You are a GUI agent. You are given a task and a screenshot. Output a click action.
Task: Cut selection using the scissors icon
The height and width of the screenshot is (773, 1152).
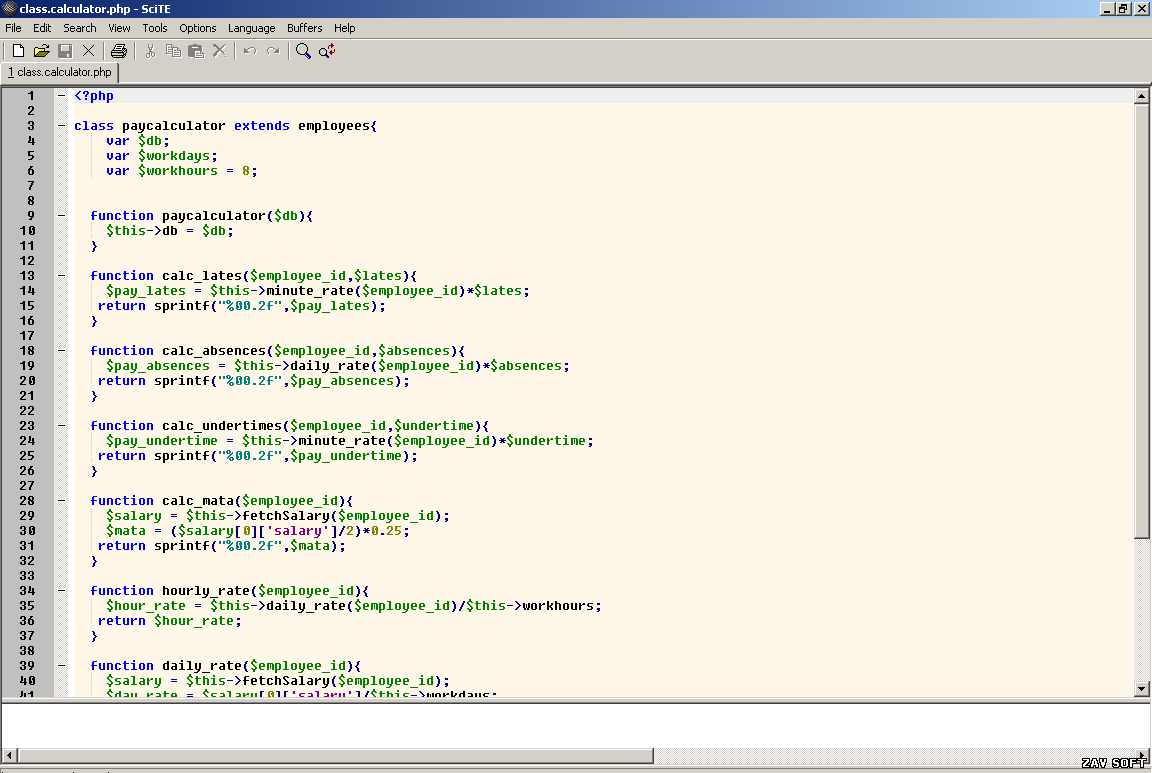(x=151, y=51)
